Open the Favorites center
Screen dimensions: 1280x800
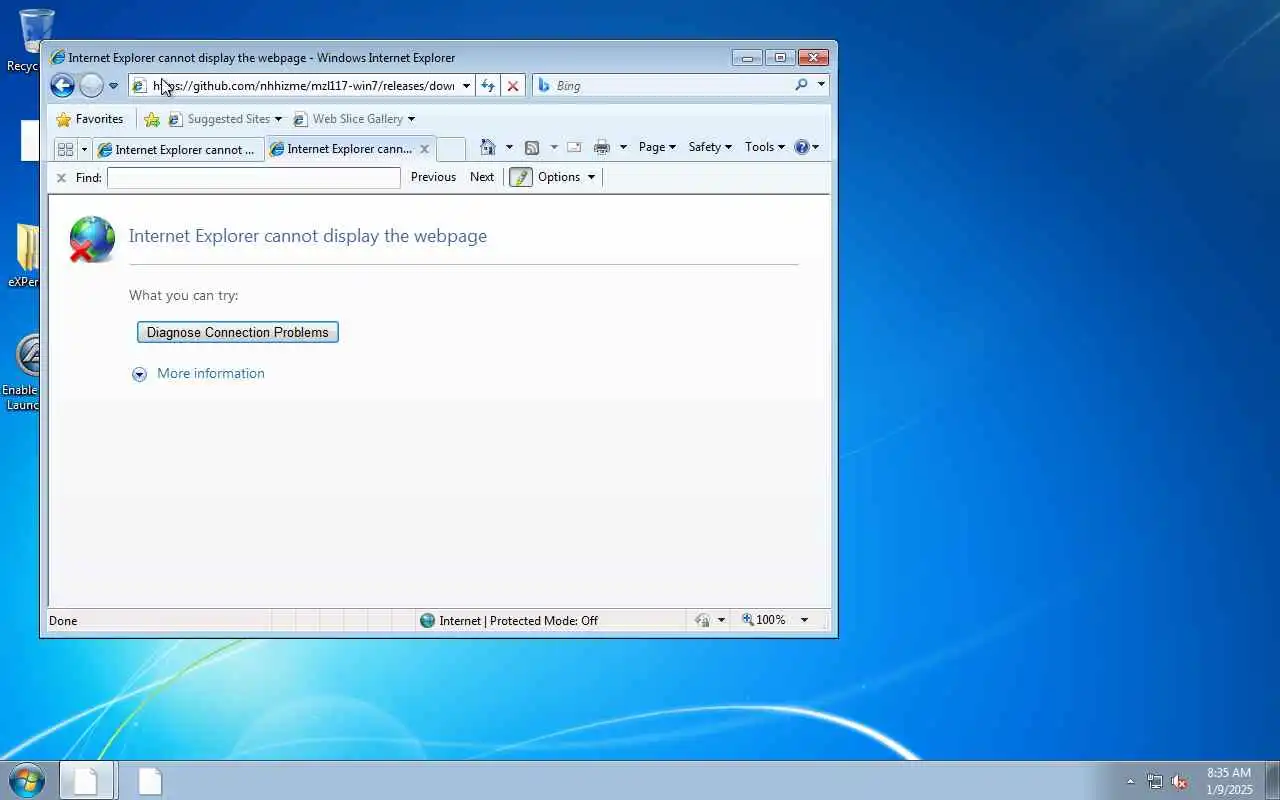coord(90,119)
